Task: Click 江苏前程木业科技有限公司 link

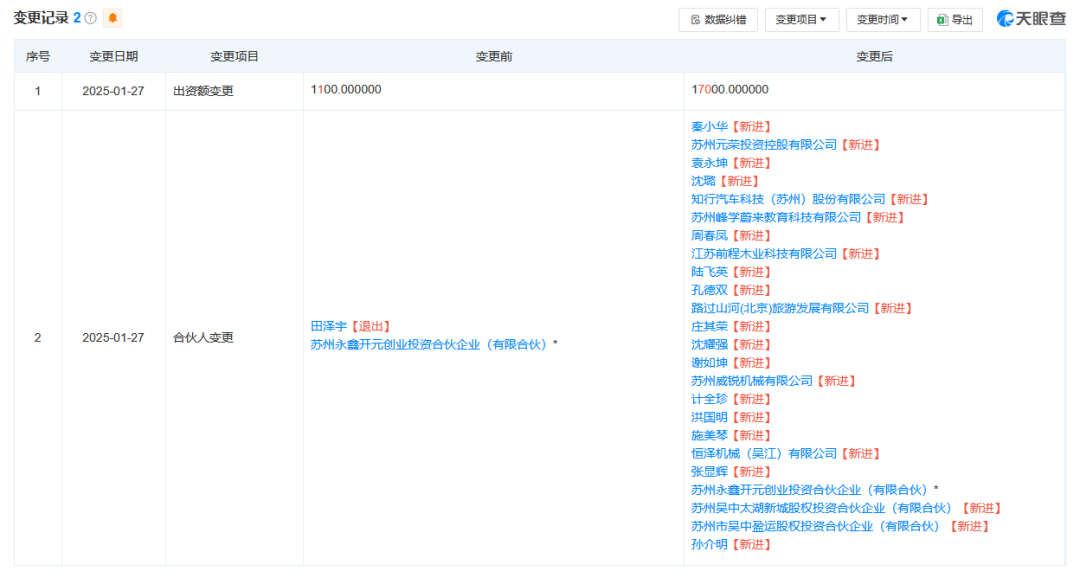Action: point(763,254)
